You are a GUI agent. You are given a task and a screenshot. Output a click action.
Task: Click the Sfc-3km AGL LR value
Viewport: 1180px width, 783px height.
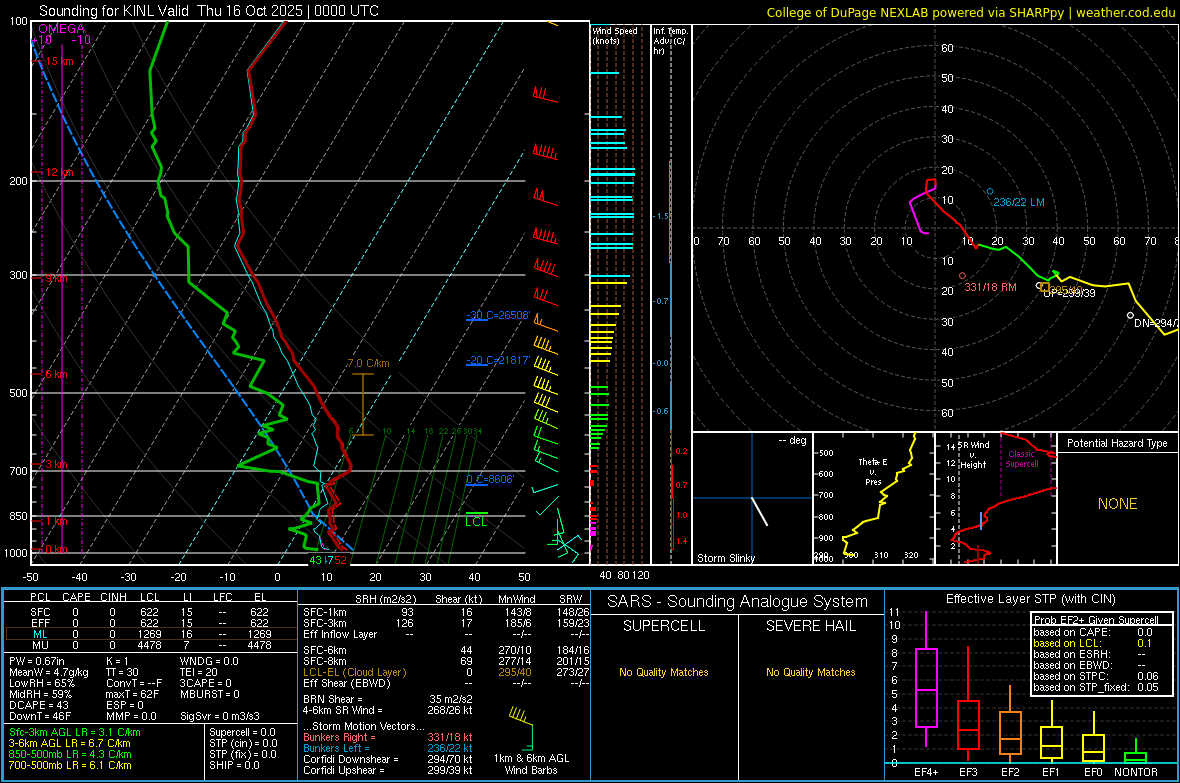click(75, 732)
